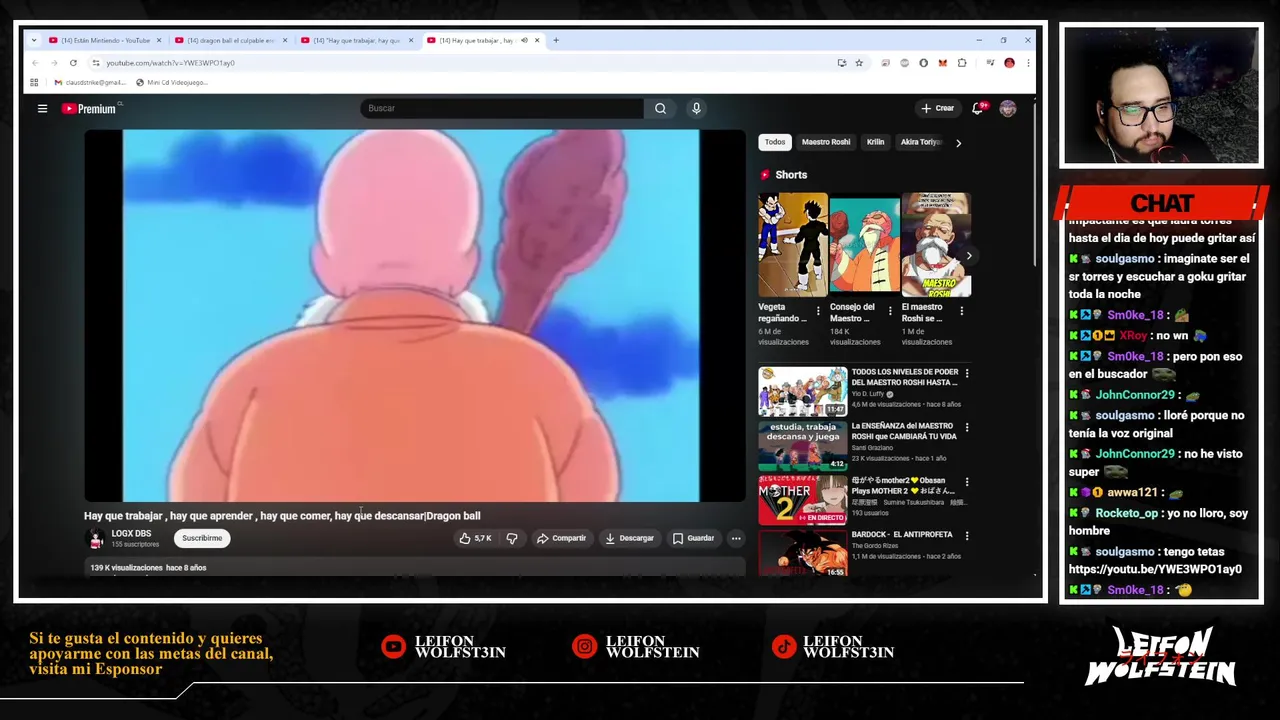Go back in Chrome browser
Screen dimensions: 1280x720
(x=34, y=63)
